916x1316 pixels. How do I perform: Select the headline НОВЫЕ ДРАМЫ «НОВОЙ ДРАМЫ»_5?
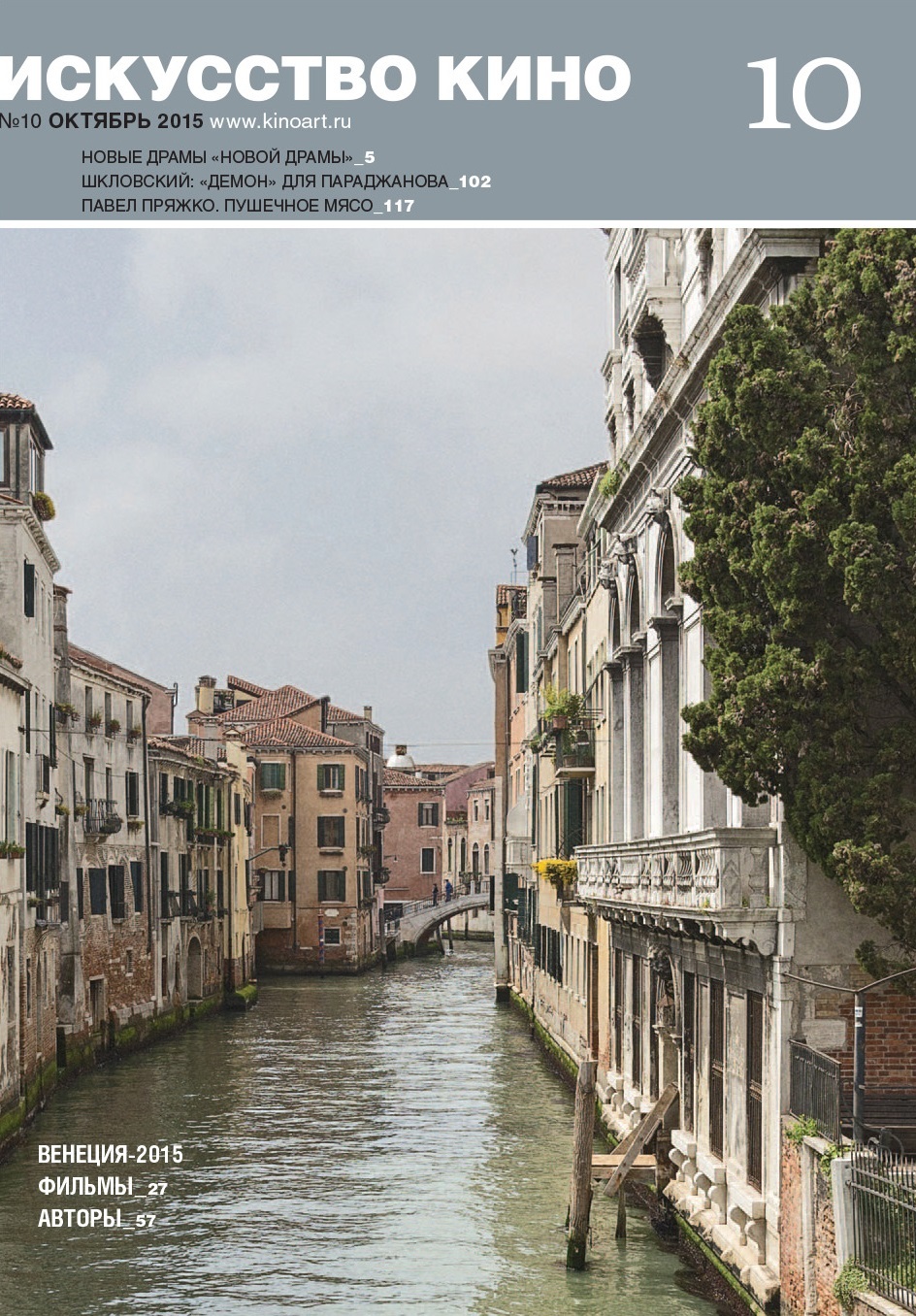tap(228, 156)
